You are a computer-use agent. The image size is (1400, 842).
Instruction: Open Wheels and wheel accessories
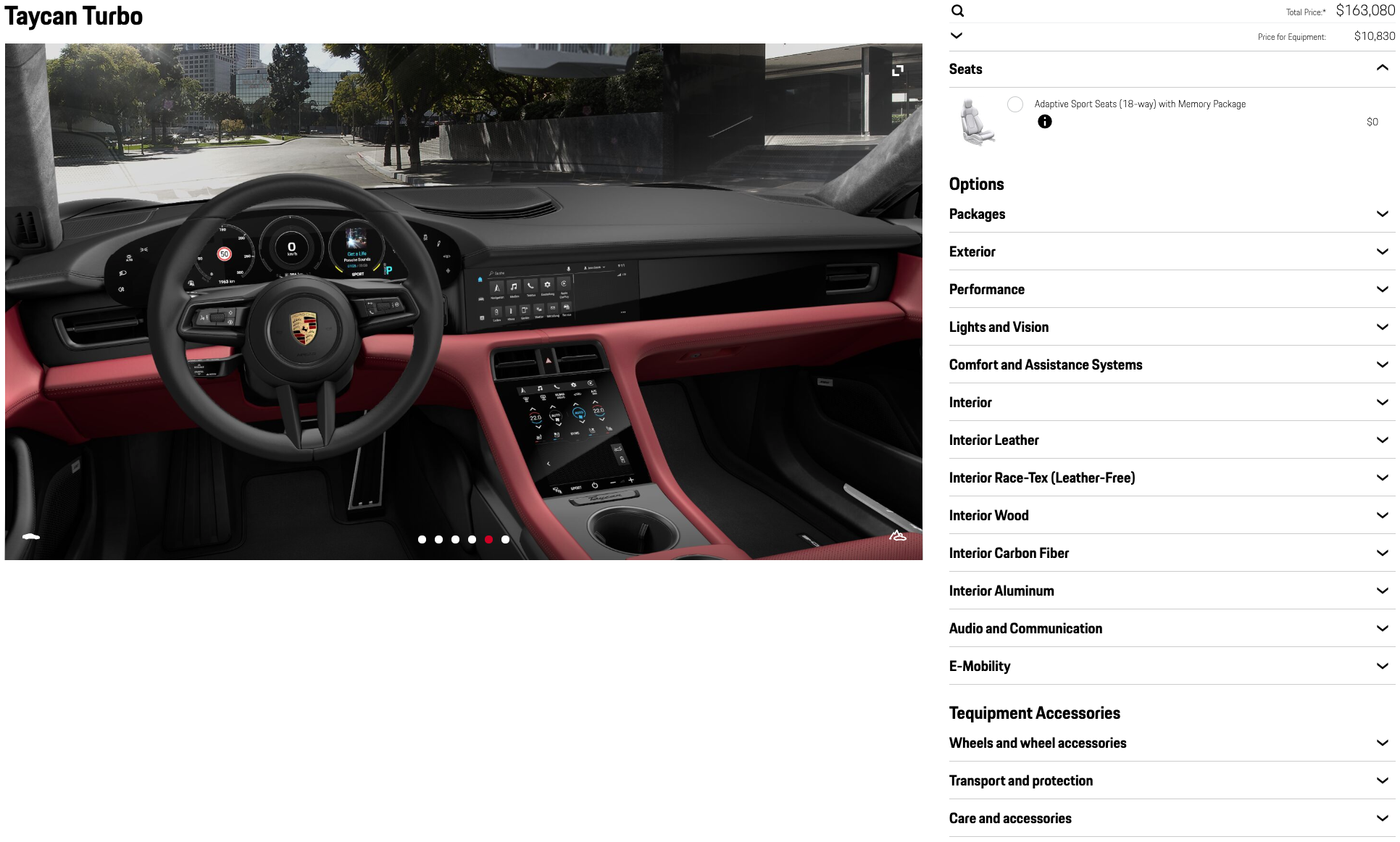tap(1382, 743)
